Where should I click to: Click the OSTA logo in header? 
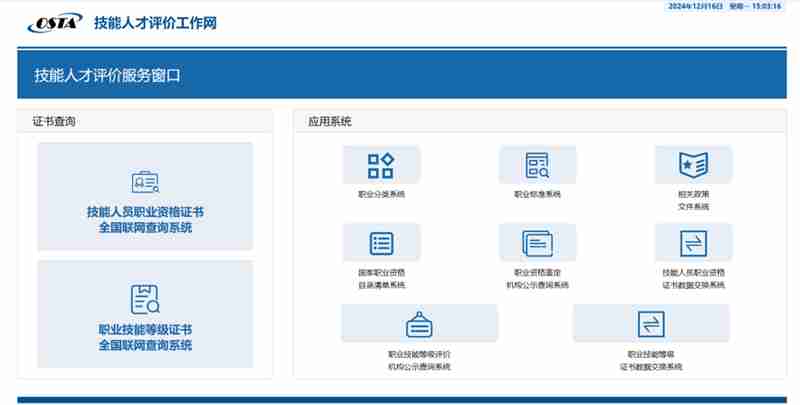tap(52, 22)
